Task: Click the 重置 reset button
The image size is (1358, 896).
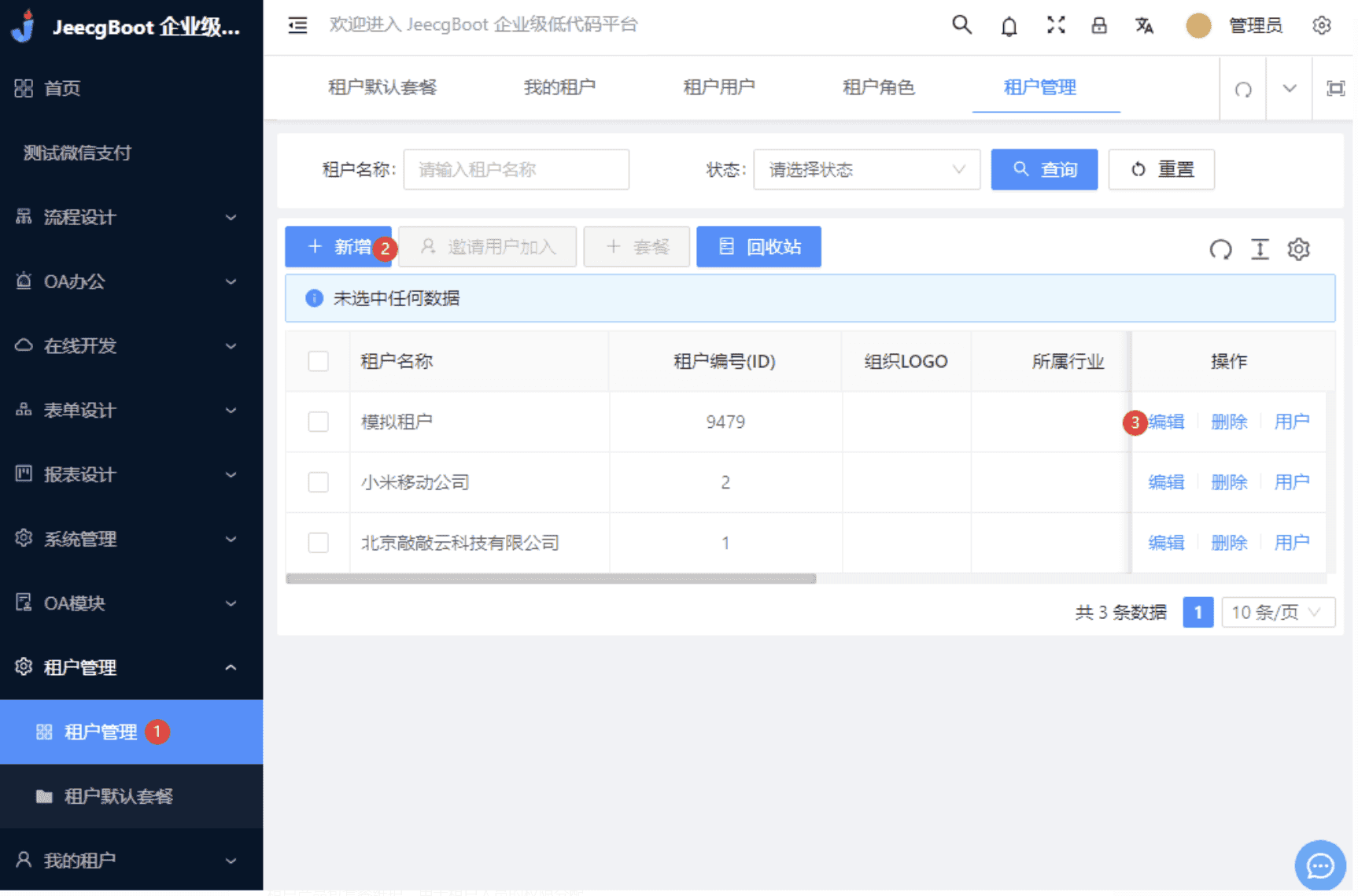Action: click(x=1161, y=169)
